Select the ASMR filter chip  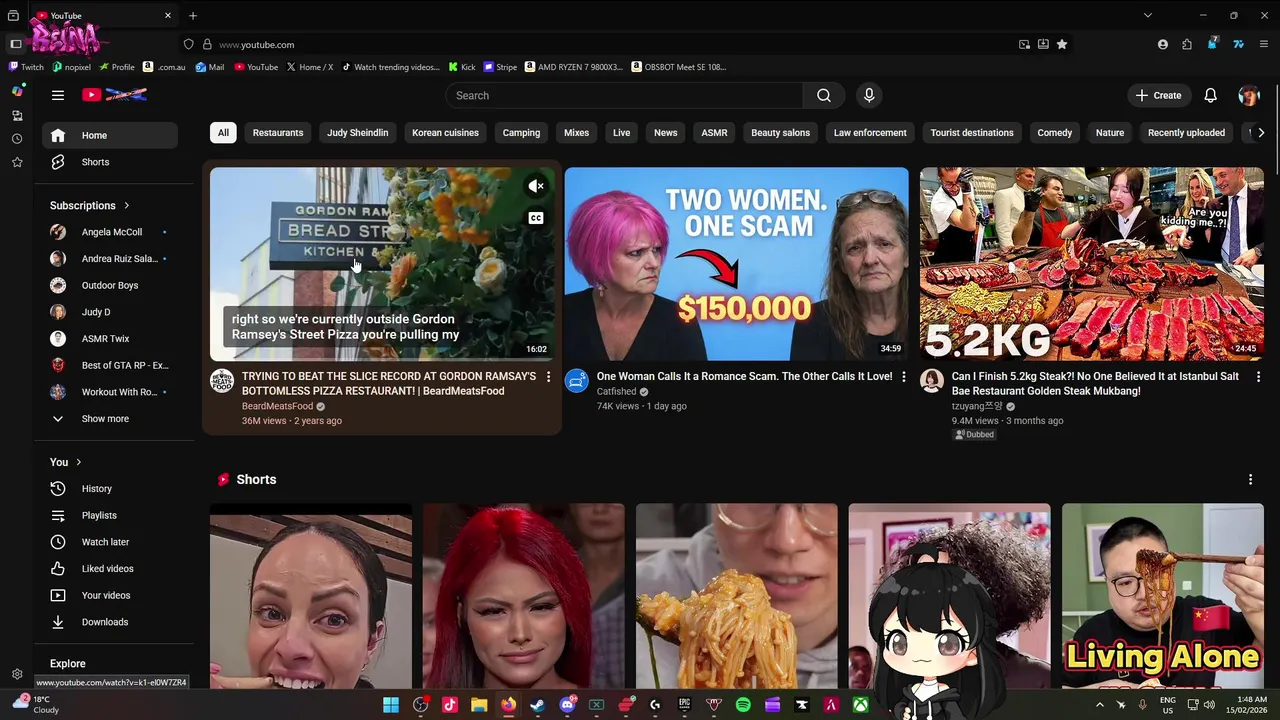pyautogui.click(x=714, y=133)
